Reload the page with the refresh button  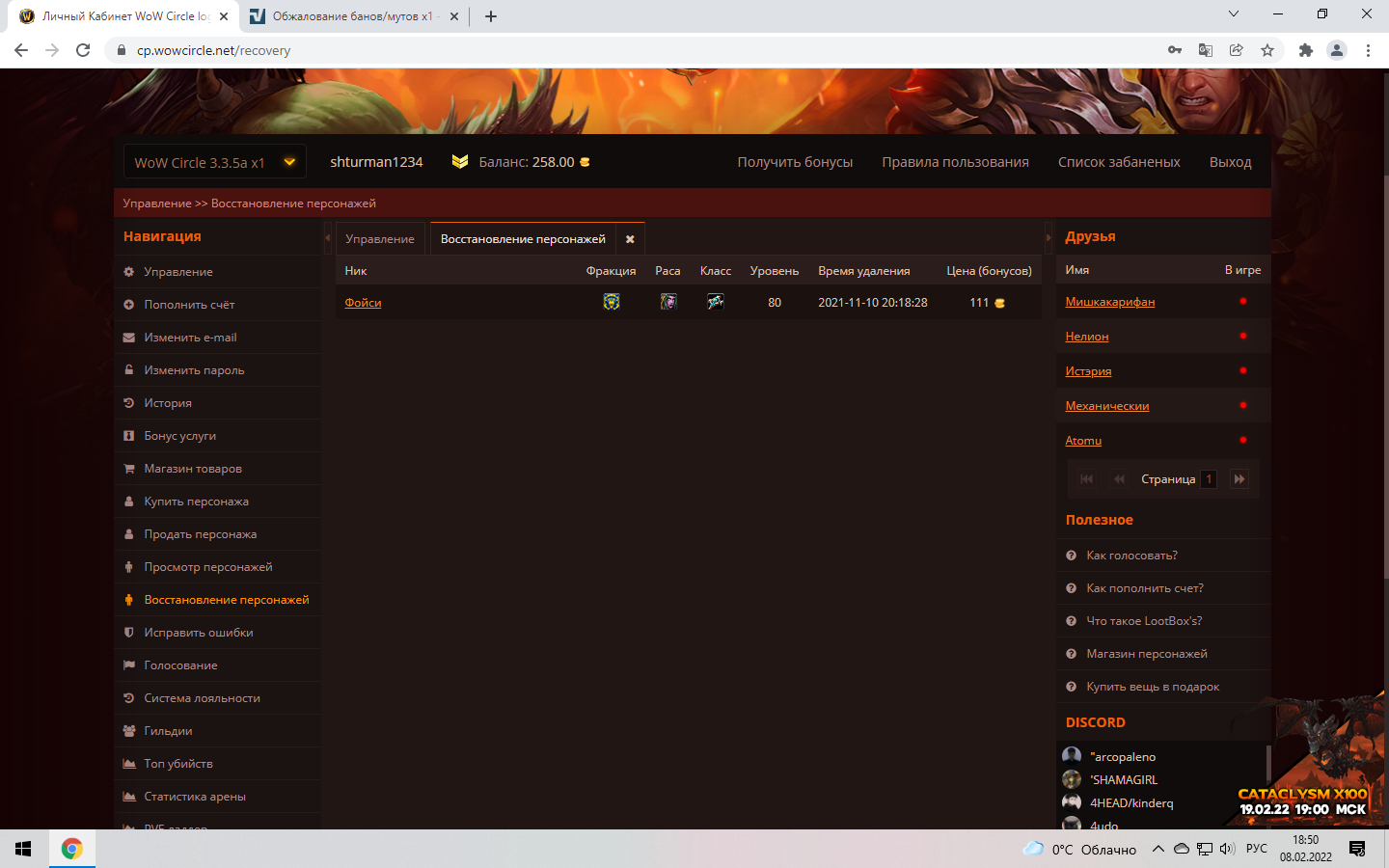pos(83,50)
